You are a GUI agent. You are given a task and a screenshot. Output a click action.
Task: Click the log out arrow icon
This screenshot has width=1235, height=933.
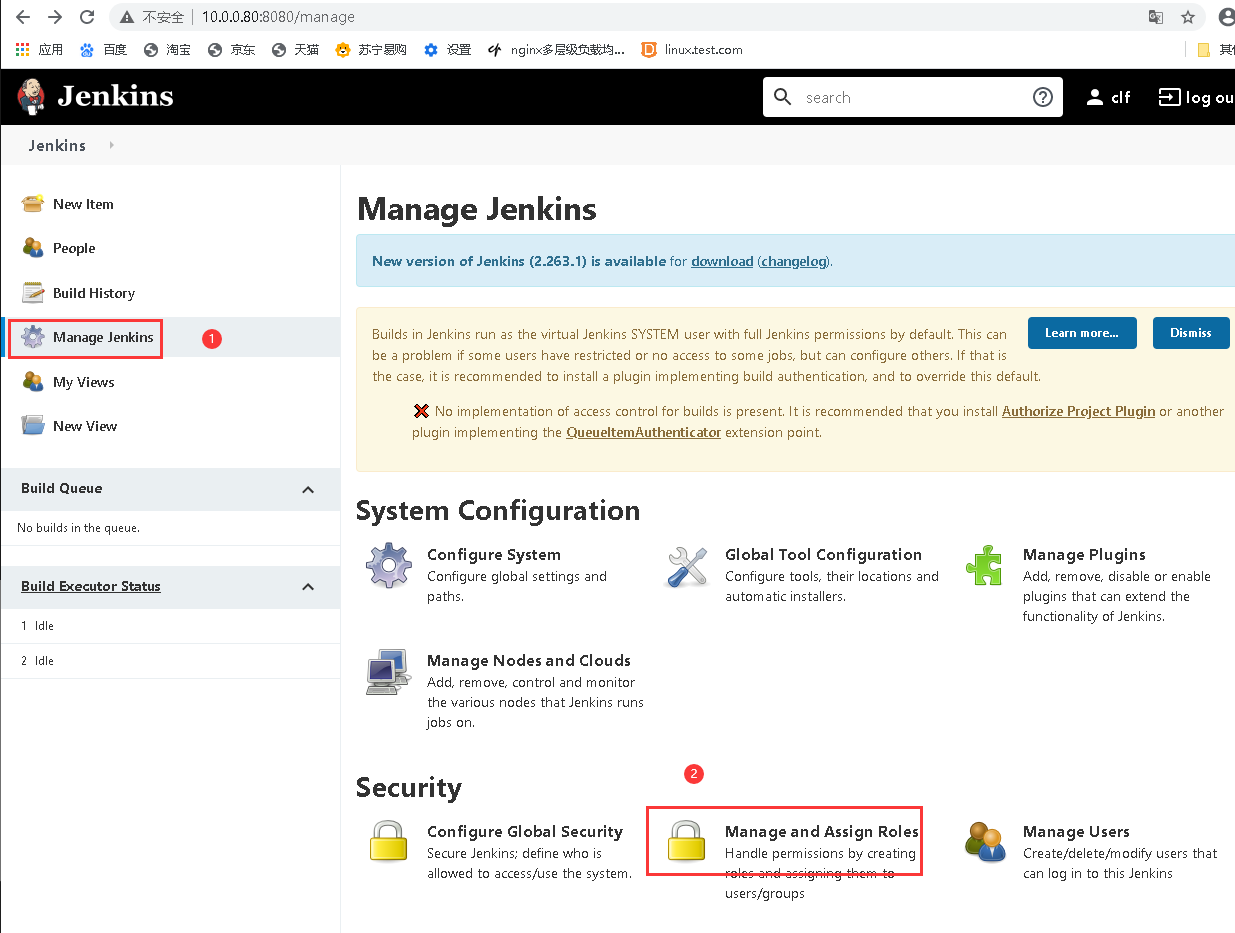[x=1169, y=97]
